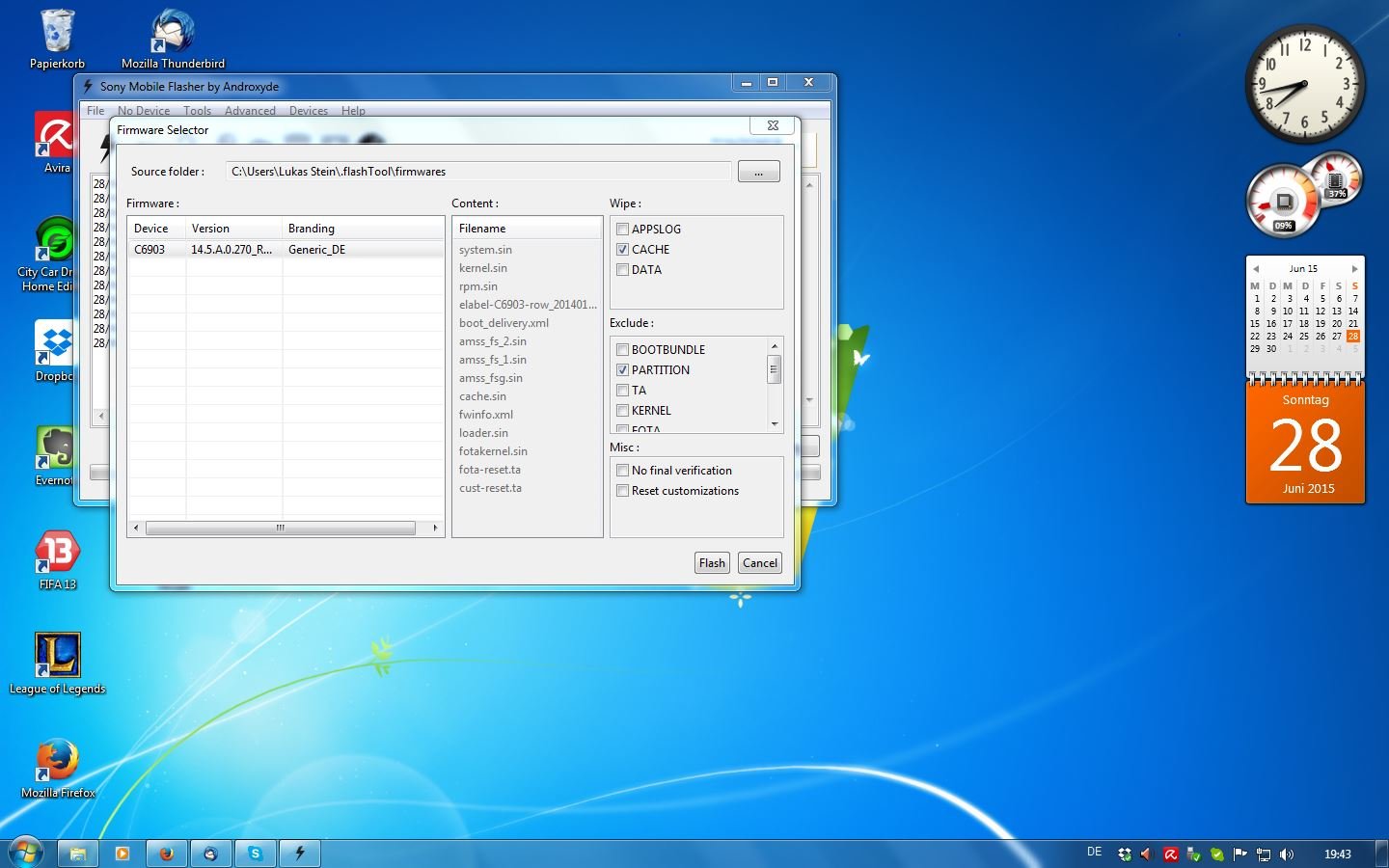1389x868 pixels.
Task: Open Papierkorb recycle bin desktop icon
Action: (57, 39)
